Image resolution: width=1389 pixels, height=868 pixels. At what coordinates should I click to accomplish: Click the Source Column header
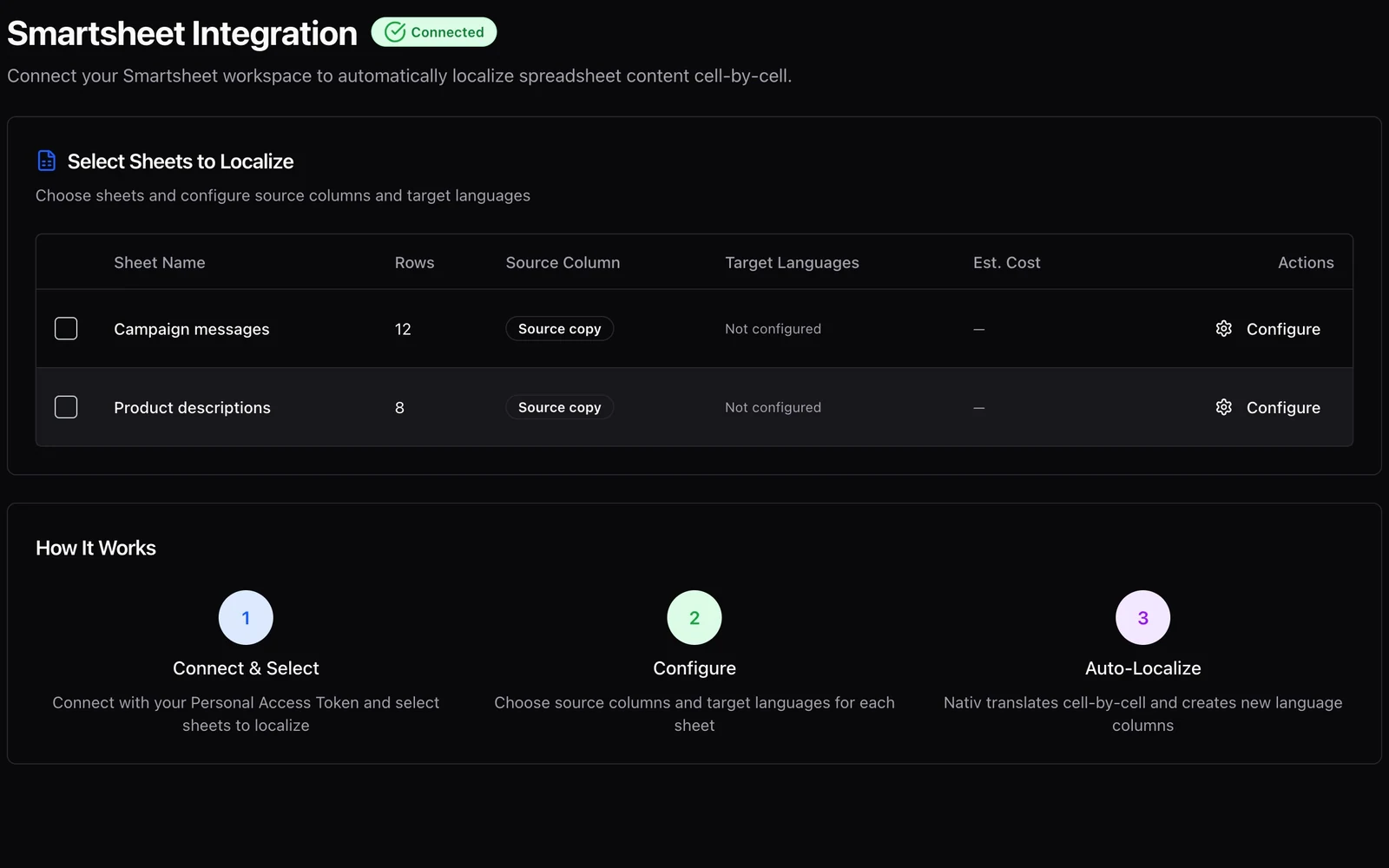(x=563, y=262)
